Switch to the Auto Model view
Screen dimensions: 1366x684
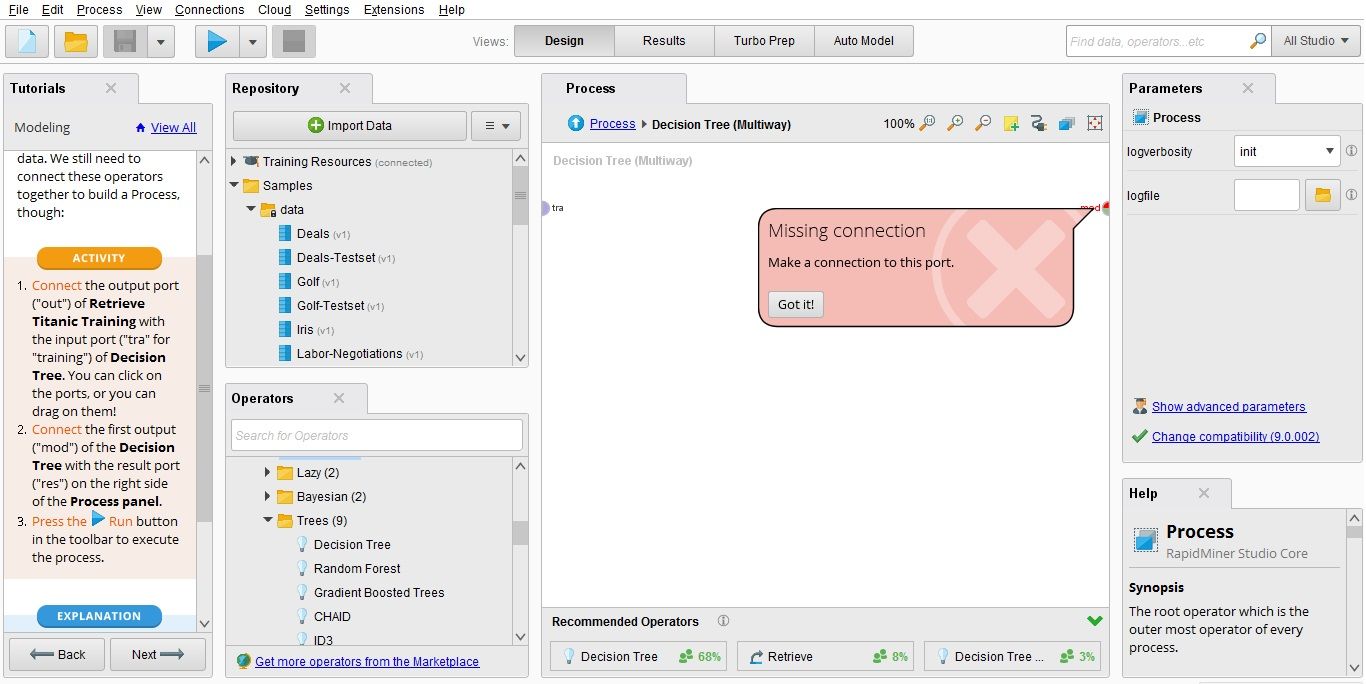[x=863, y=41]
